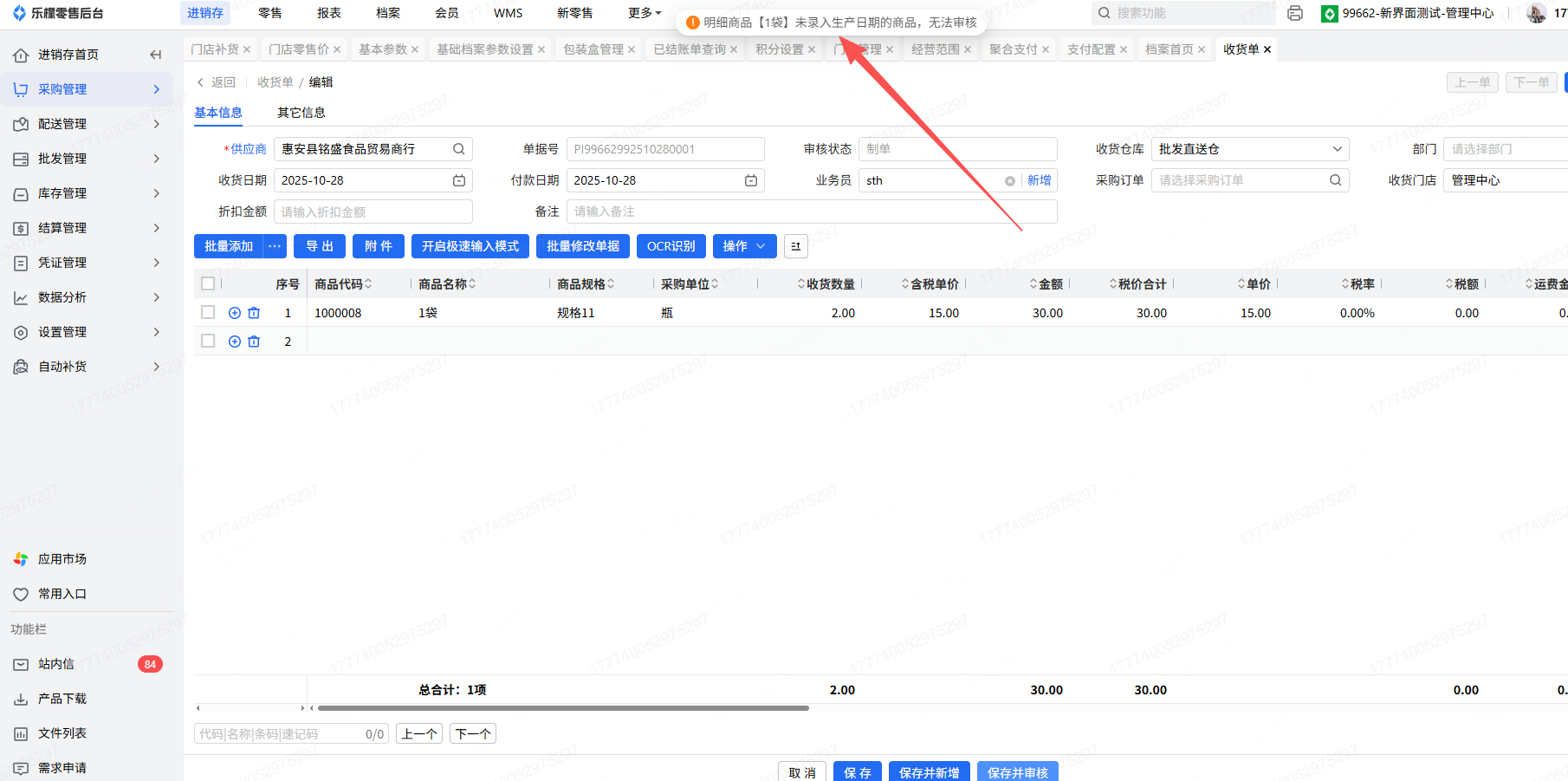Click the 保存并审核 button
Viewport: 1568px width, 781px height.
1018,771
